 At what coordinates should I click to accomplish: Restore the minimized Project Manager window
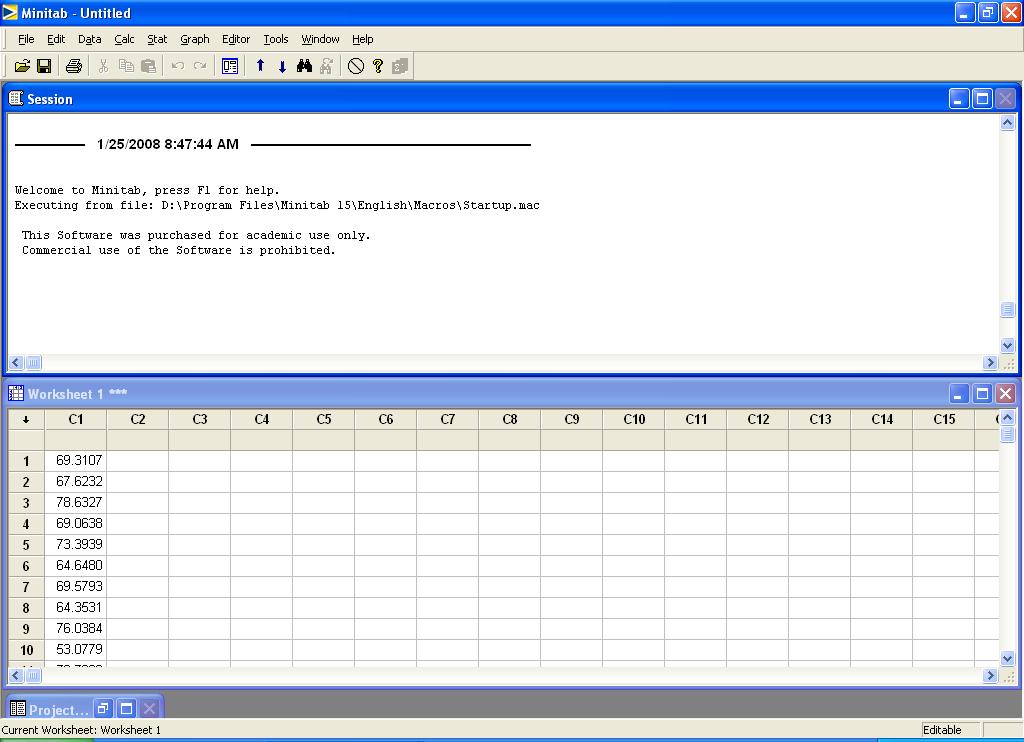point(103,709)
